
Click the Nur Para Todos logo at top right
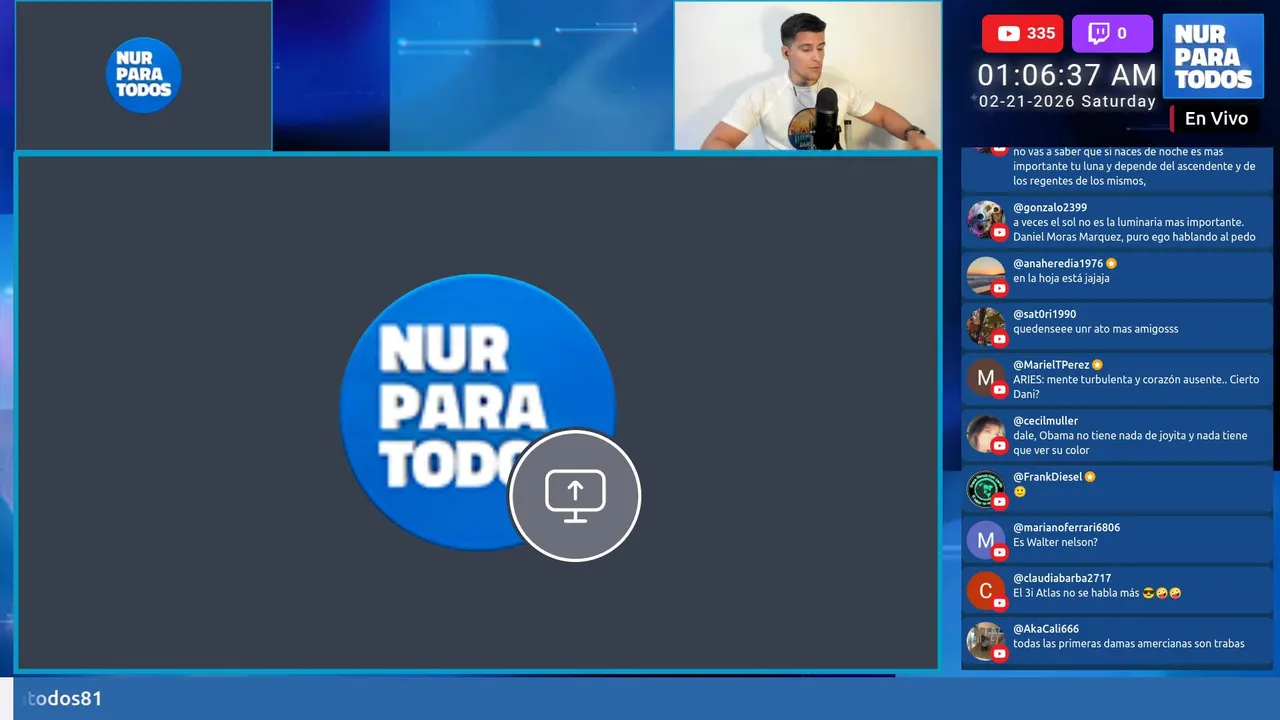(1213, 57)
